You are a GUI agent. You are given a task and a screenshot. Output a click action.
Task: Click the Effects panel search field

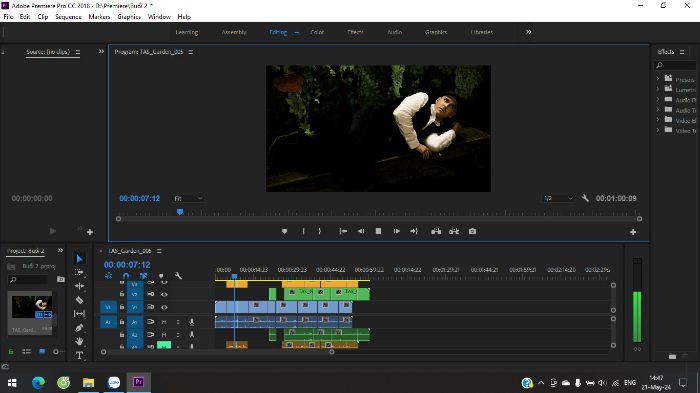tap(675, 66)
